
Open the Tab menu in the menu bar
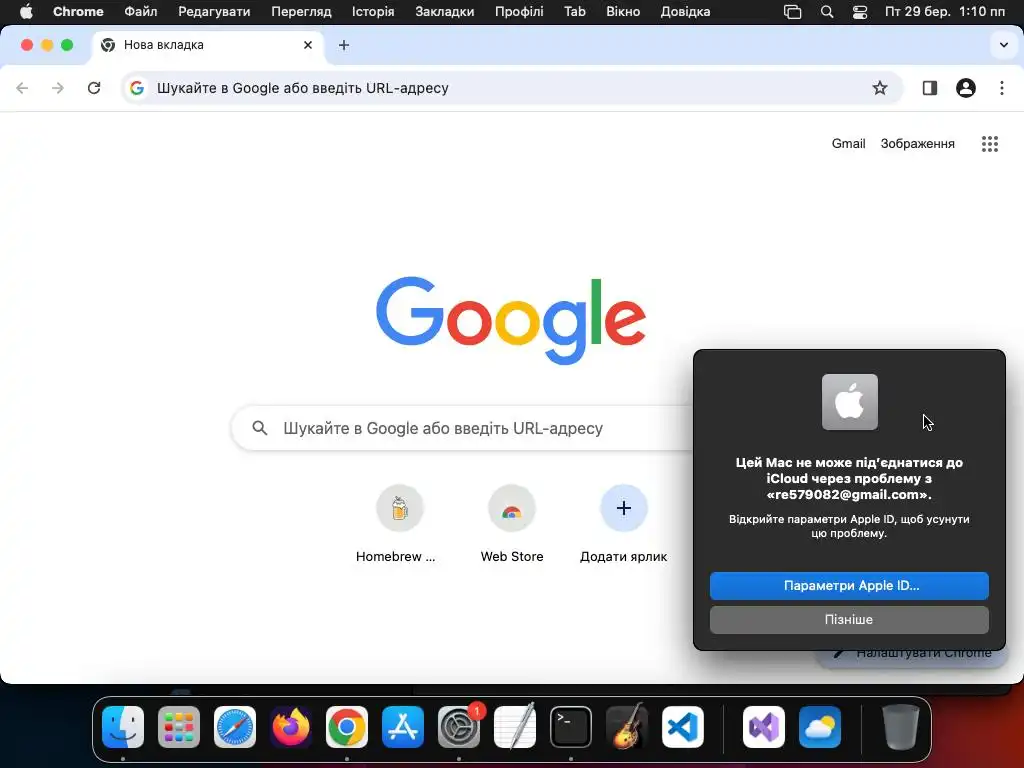pyautogui.click(x=575, y=12)
